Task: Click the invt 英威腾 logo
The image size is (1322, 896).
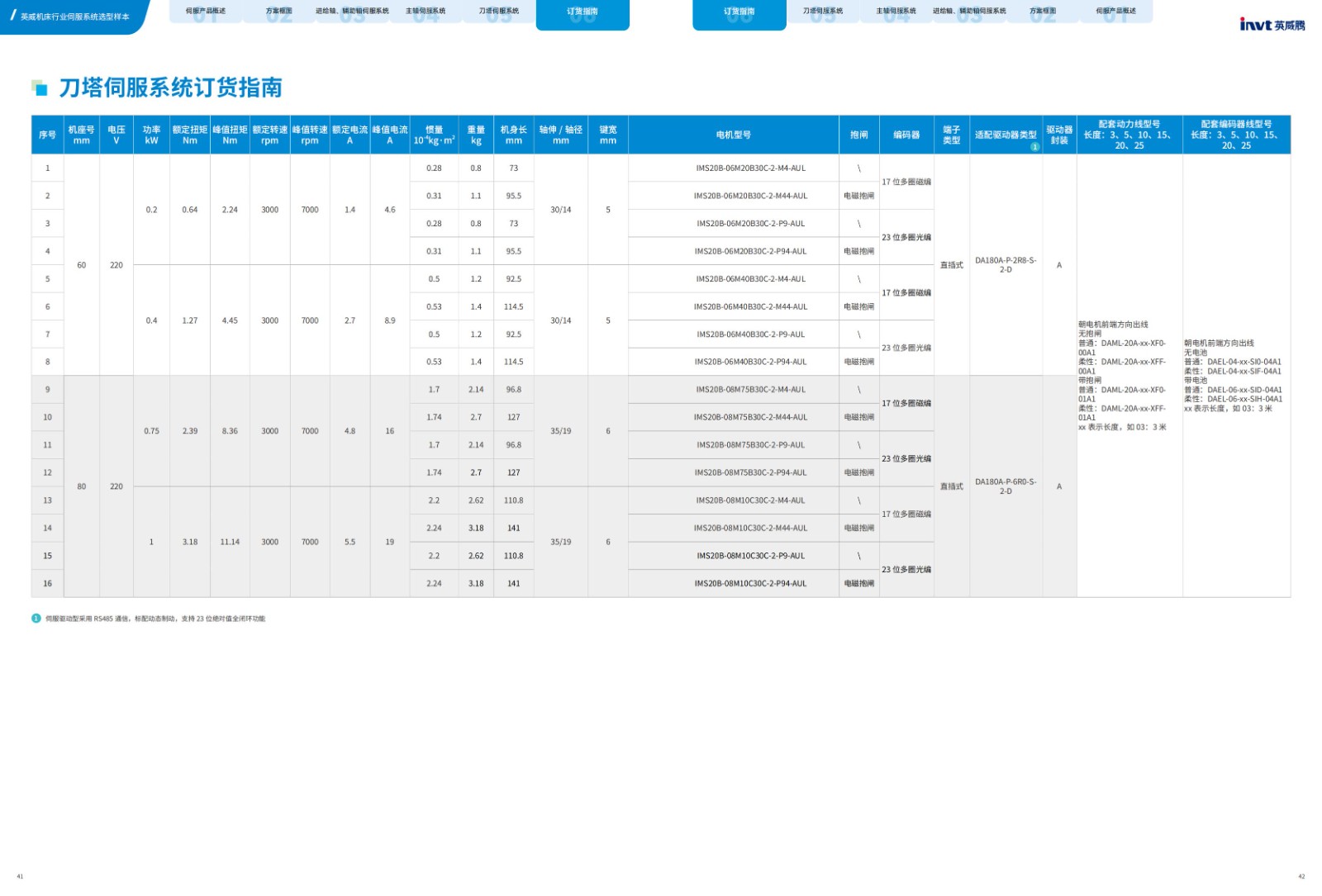Action: pos(1272,25)
